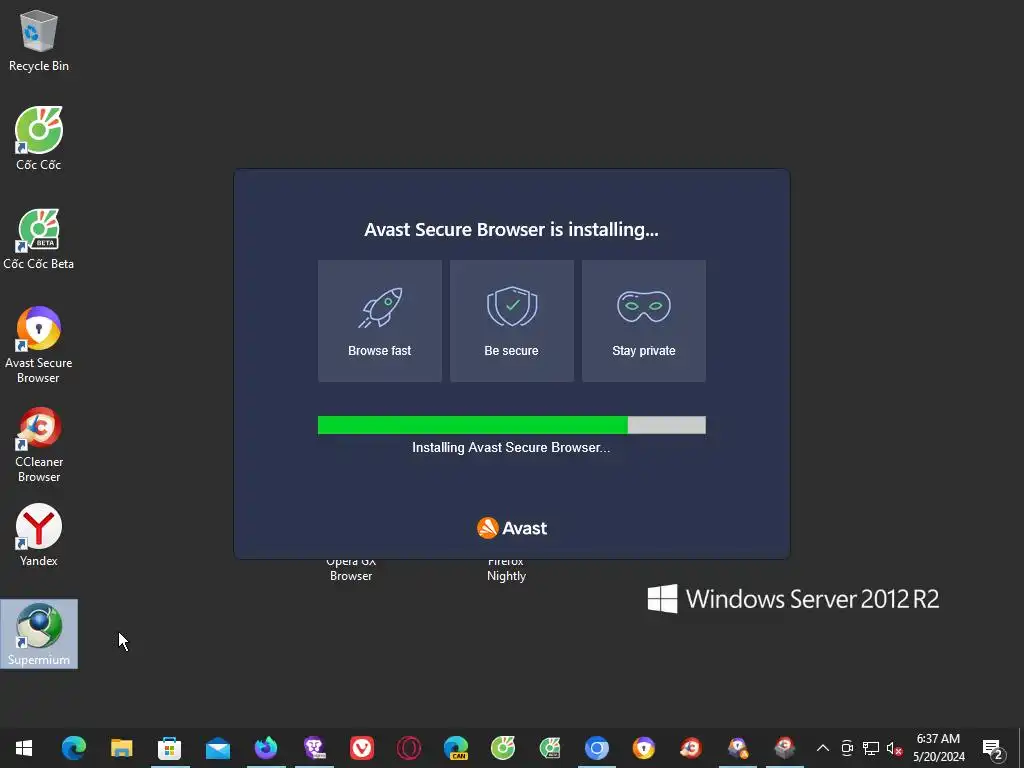Click the Avast logo in the installer
The image size is (1024, 768).
[x=512, y=528]
